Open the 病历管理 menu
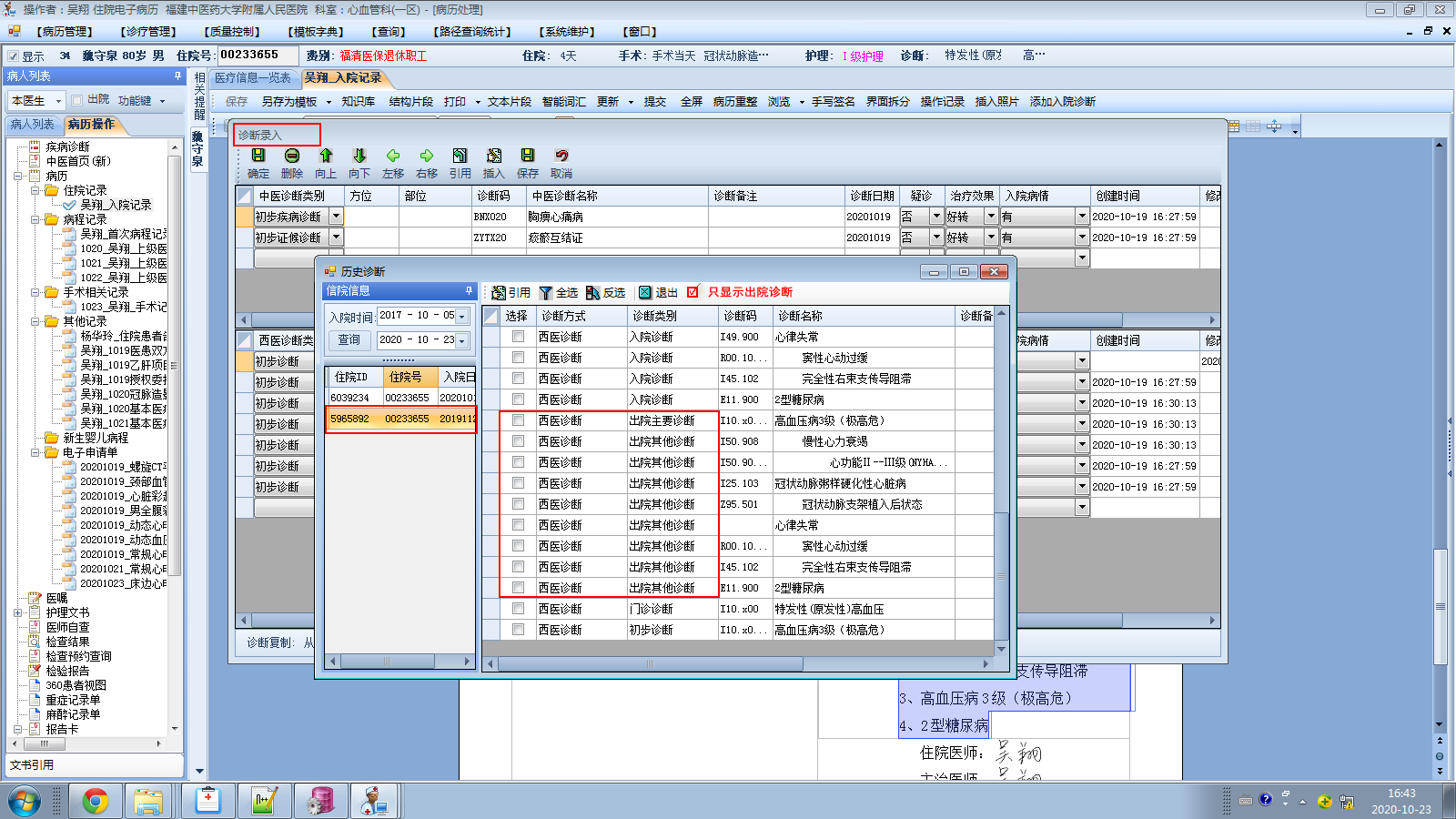Viewport: 1456px width, 819px height. pos(64,32)
